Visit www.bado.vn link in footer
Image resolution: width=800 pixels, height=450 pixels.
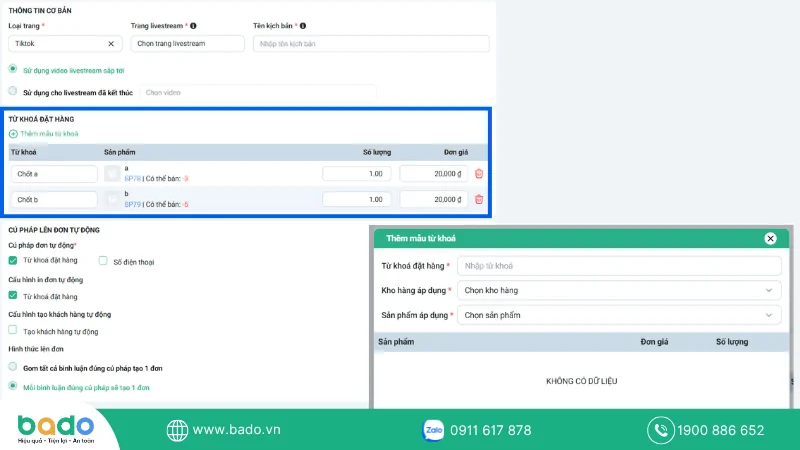[x=236, y=430]
